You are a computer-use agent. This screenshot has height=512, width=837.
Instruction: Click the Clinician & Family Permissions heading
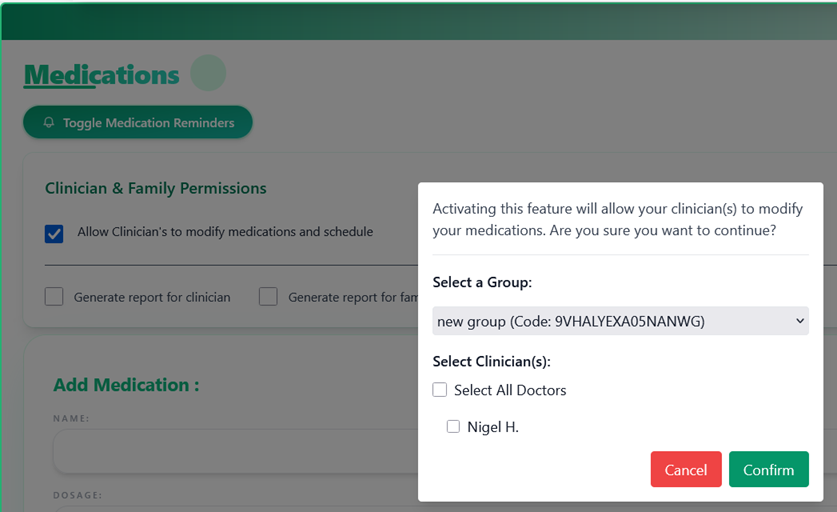pyautogui.click(x=155, y=188)
